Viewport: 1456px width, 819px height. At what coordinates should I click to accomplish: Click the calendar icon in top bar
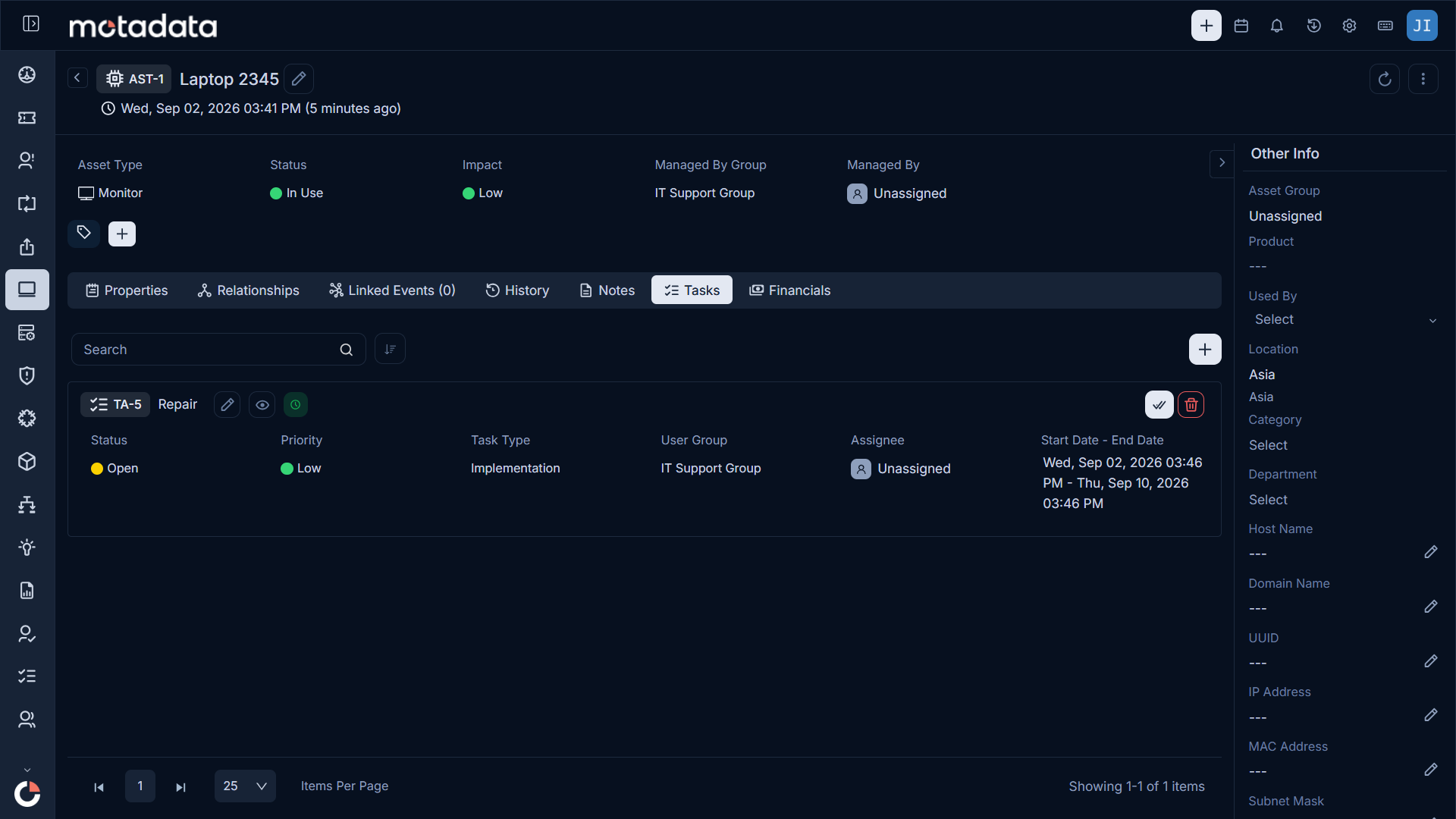(x=1241, y=26)
